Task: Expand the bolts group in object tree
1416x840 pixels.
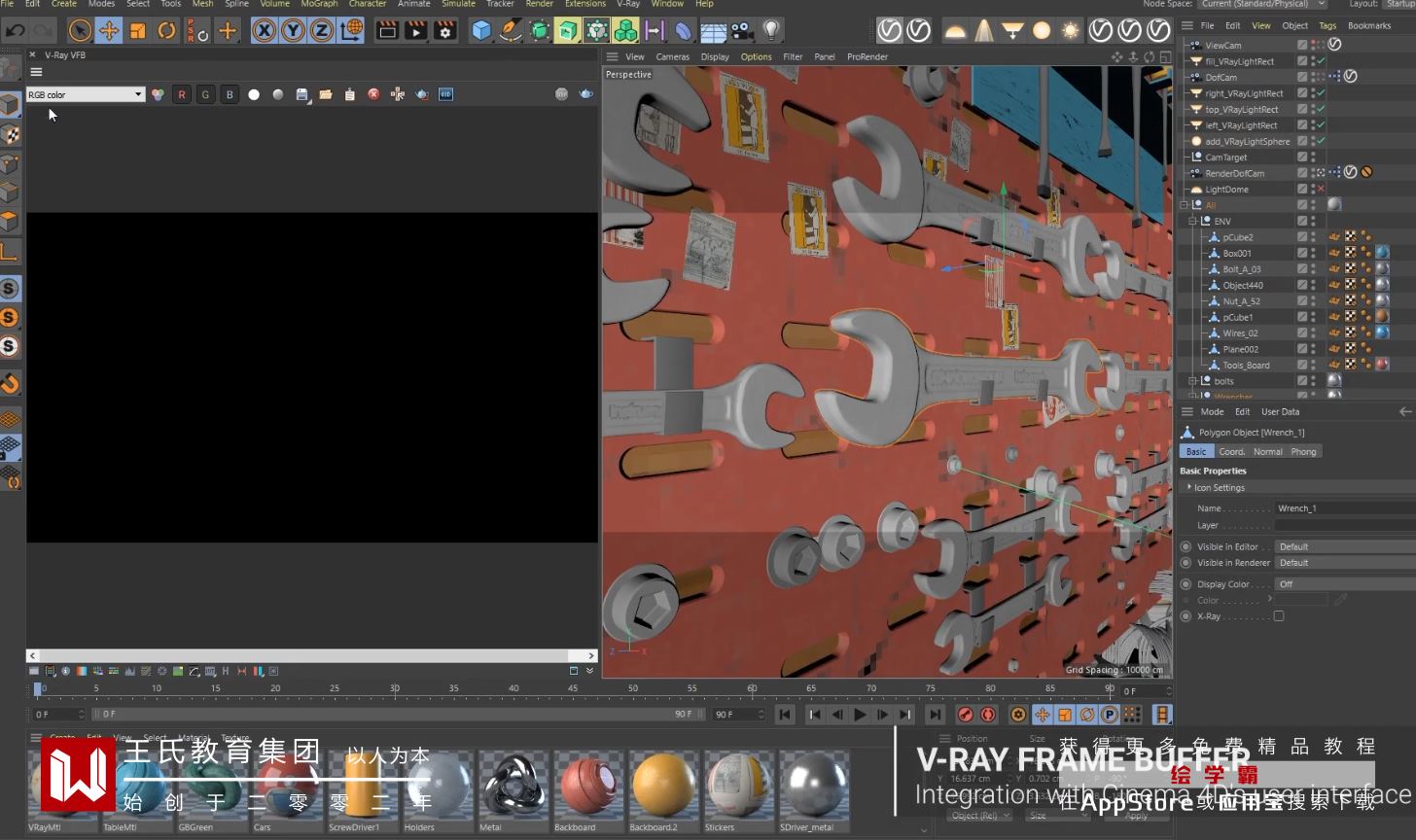Action: 1193,381
